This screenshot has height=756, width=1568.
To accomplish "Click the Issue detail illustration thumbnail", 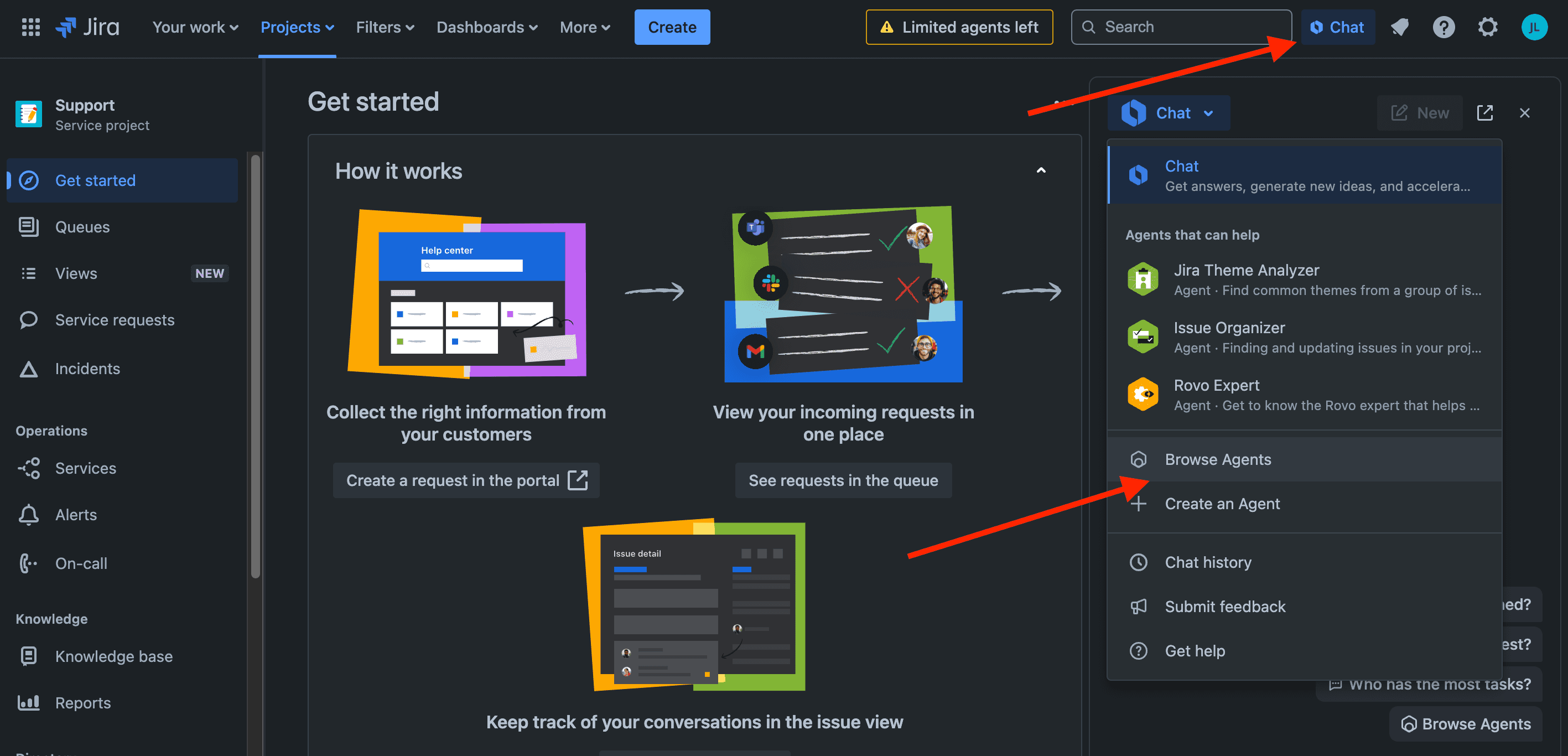I will tap(694, 605).
